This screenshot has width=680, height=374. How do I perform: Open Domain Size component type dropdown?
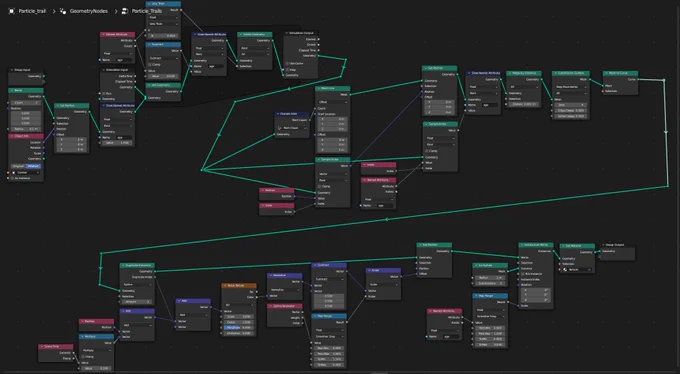(293, 128)
